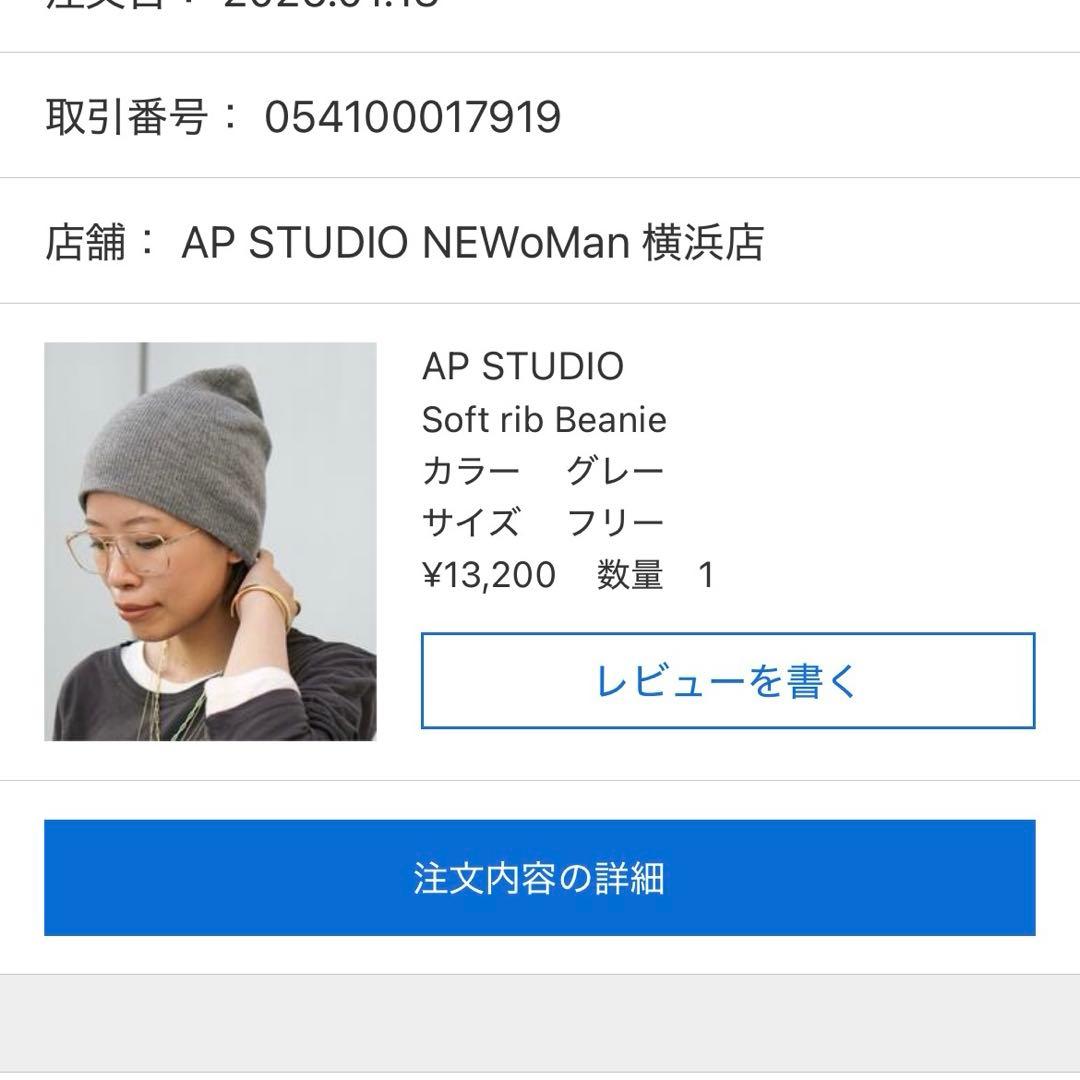Open 注文内容の詳細 for this order
Screen dimensions: 1080x1080
[540, 877]
